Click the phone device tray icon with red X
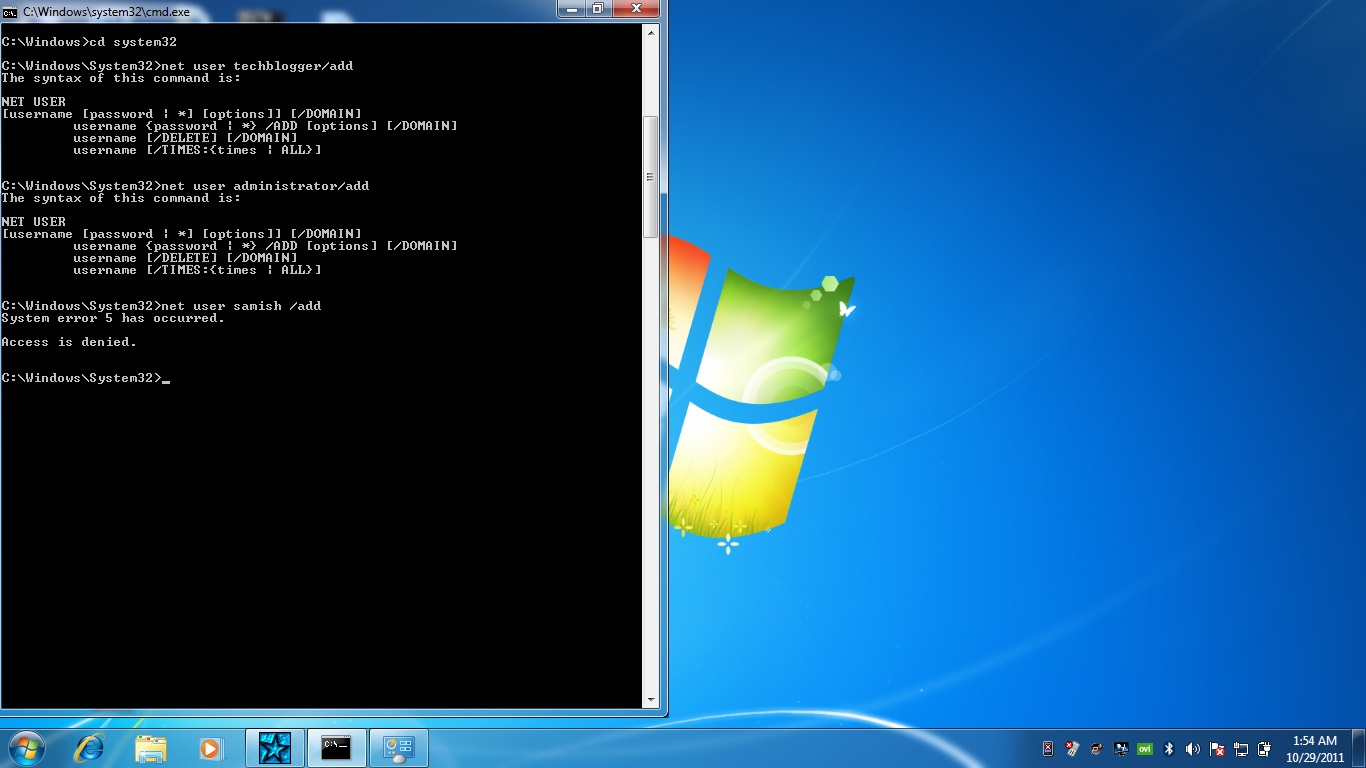Viewport: 1366px width, 768px height. tap(1048, 748)
